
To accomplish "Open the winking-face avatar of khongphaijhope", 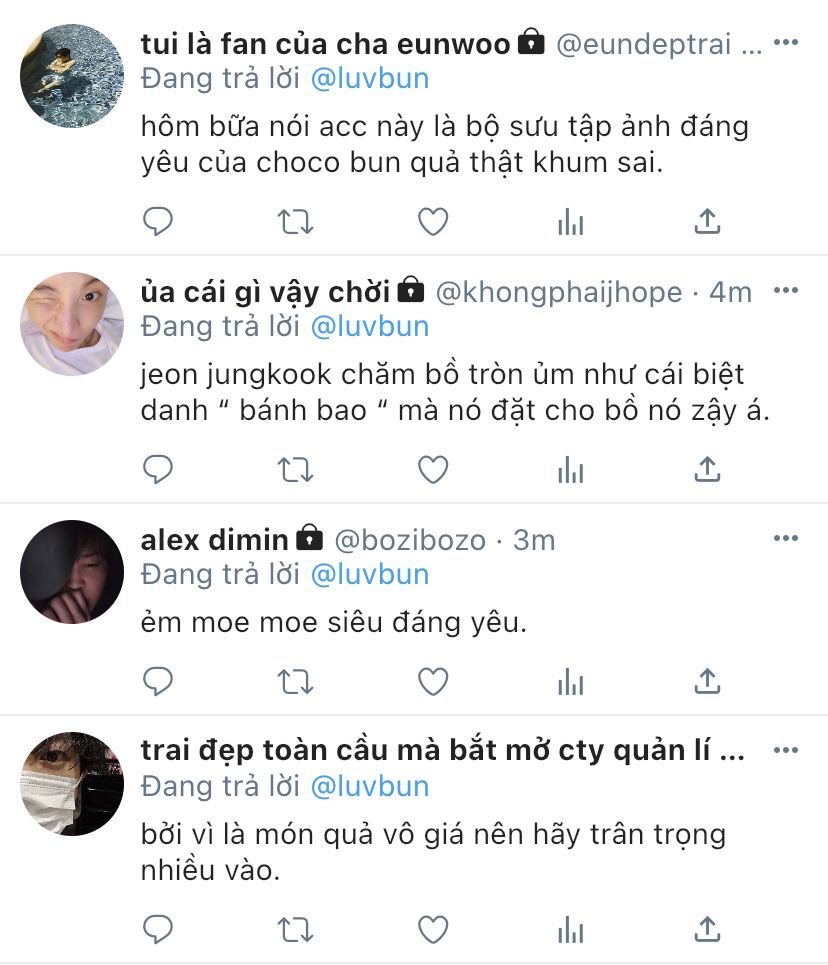I will [72, 324].
